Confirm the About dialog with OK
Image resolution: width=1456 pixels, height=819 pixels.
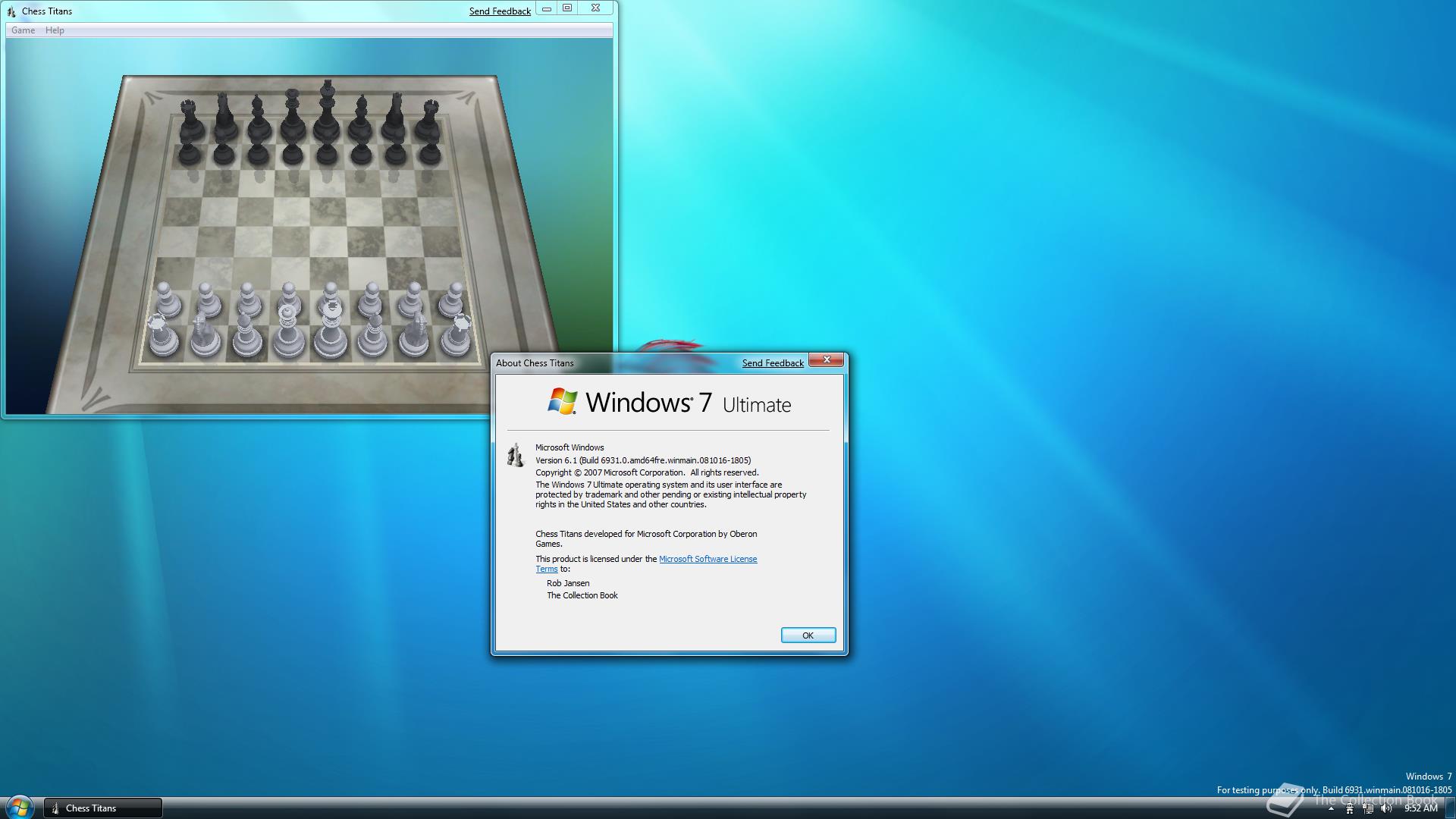pyautogui.click(x=808, y=635)
